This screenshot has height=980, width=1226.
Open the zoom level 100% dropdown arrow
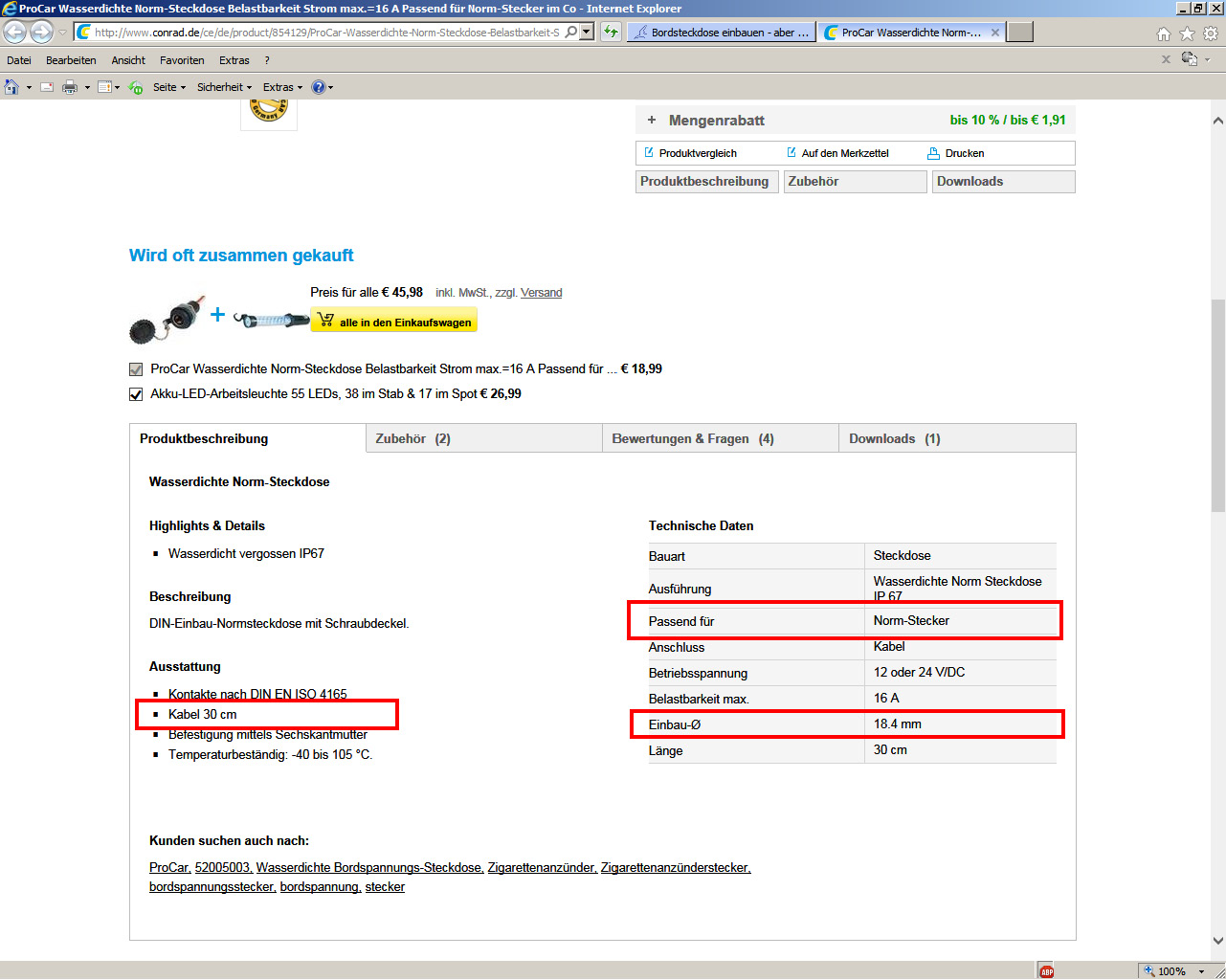[1201, 971]
